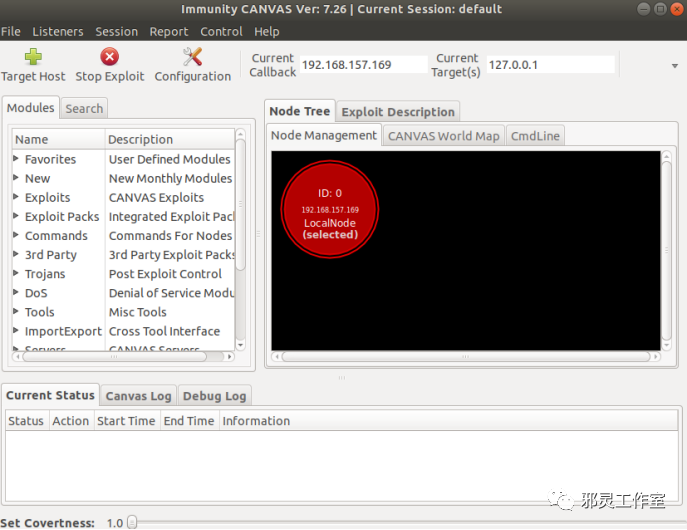Open the CANVAS World Map tab
The height and width of the screenshot is (530, 687).
pyautogui.click(x=443, y=136)
